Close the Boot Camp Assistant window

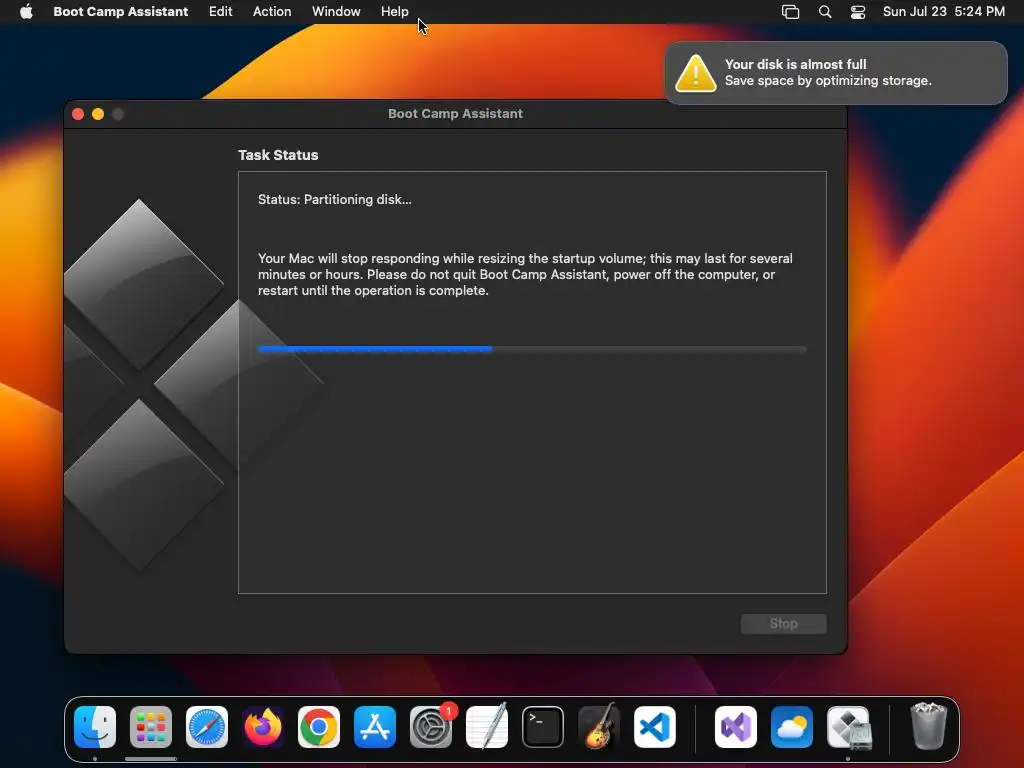tap(78, 114)
